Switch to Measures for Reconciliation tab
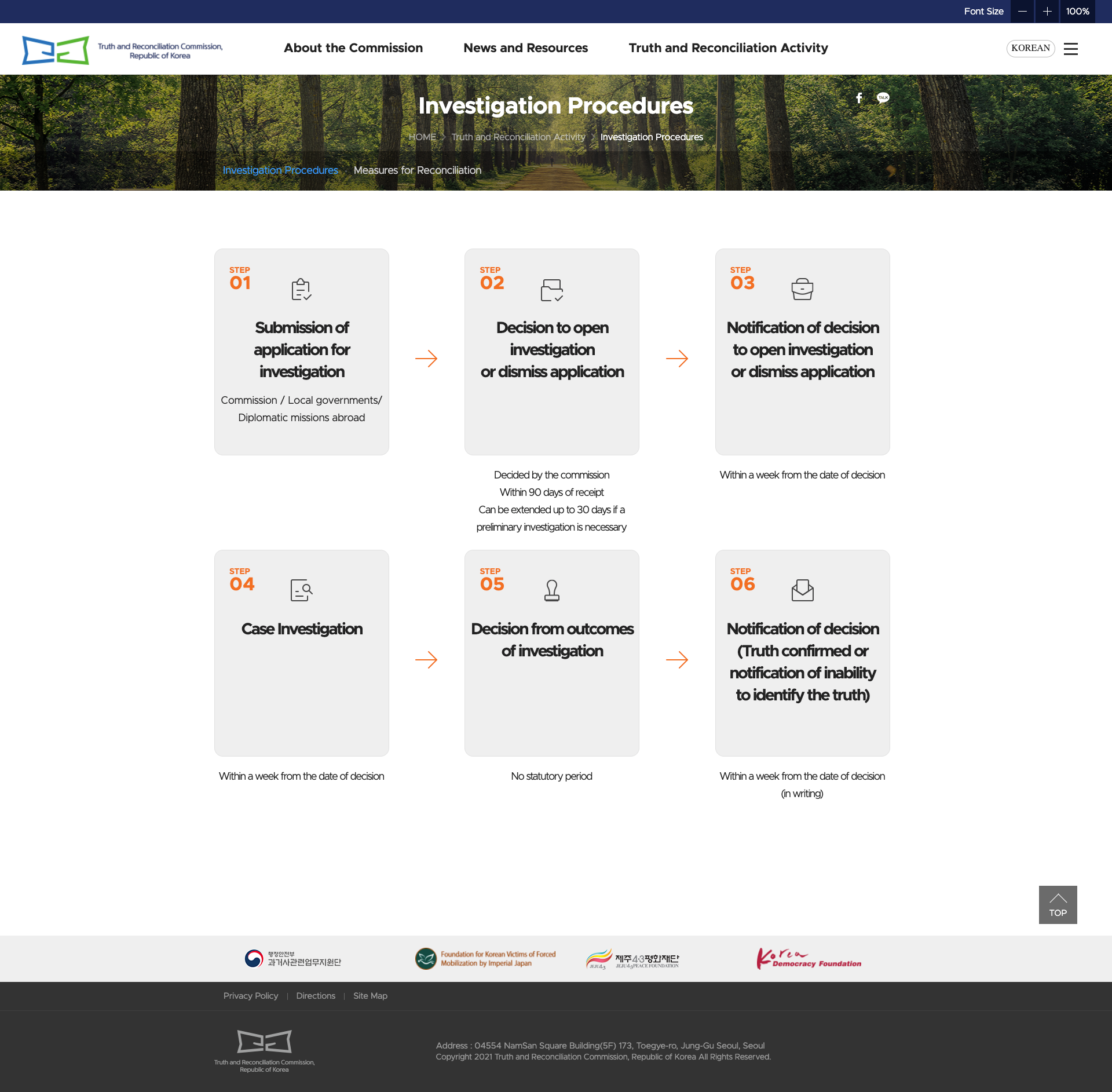Viewport: 1112px width, 1092px height. (x=417, y=170)
